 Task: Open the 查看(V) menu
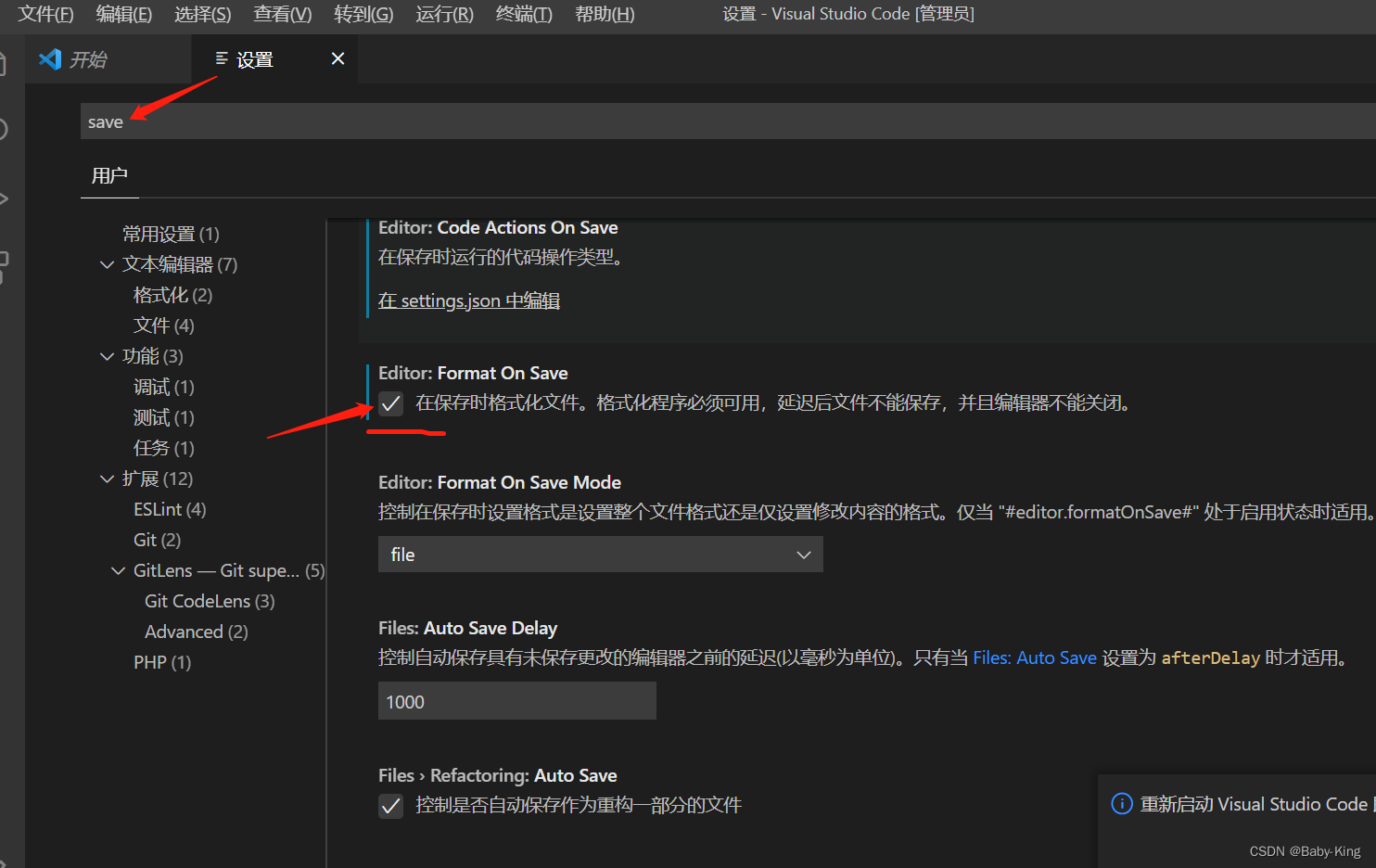click(283, 14)
